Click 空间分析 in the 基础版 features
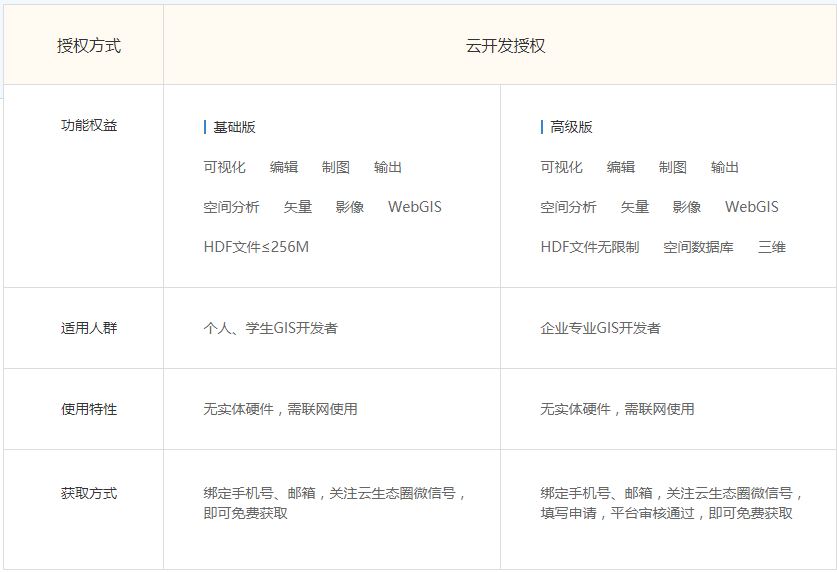 231,207
